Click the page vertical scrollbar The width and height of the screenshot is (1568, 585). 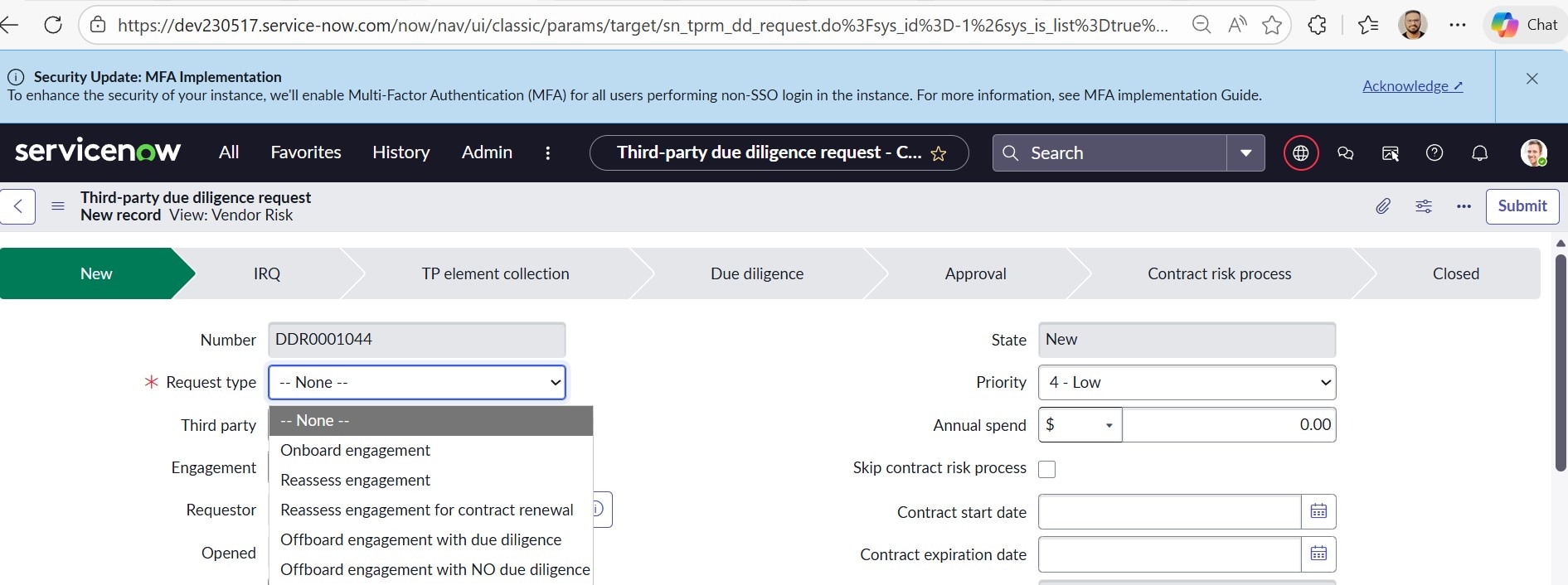[1561, 362]
